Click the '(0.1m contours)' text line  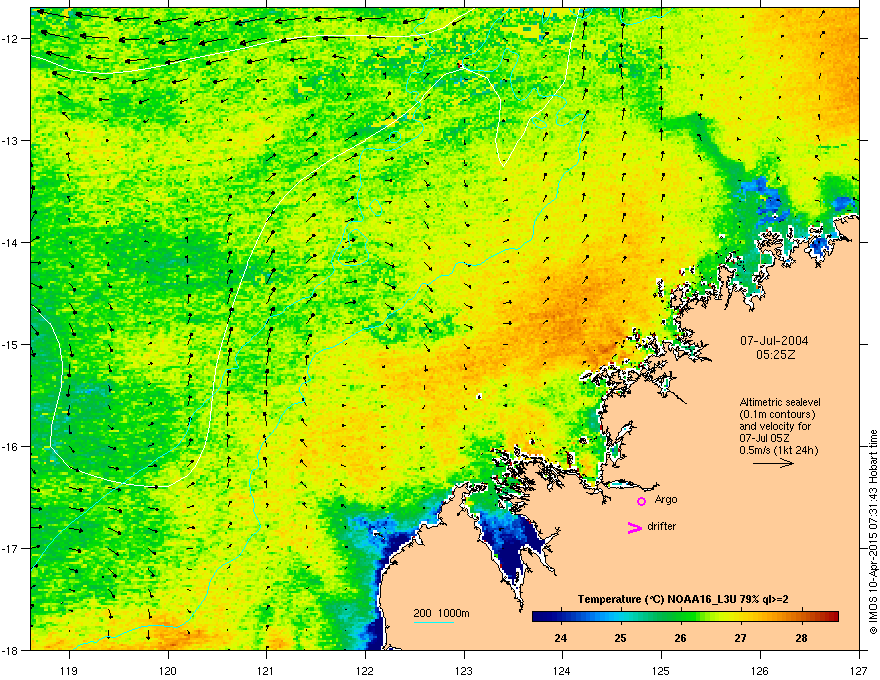coord(777,415)
